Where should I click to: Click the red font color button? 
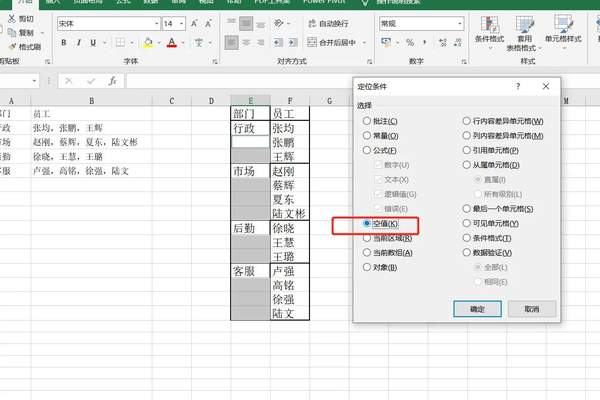pyautogui.click(x=171, y=42)
